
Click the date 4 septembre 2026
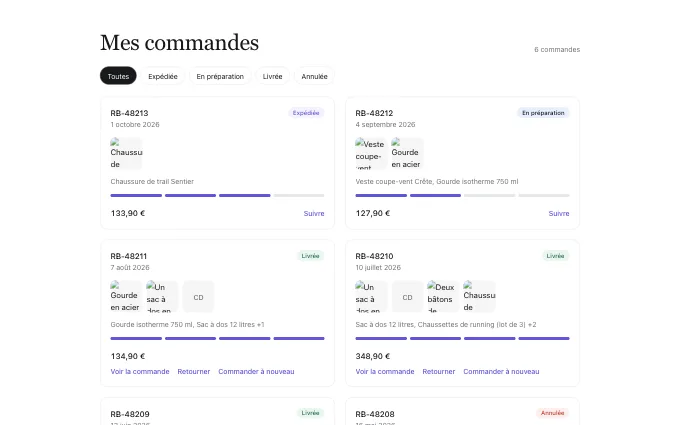coord(385,124)
